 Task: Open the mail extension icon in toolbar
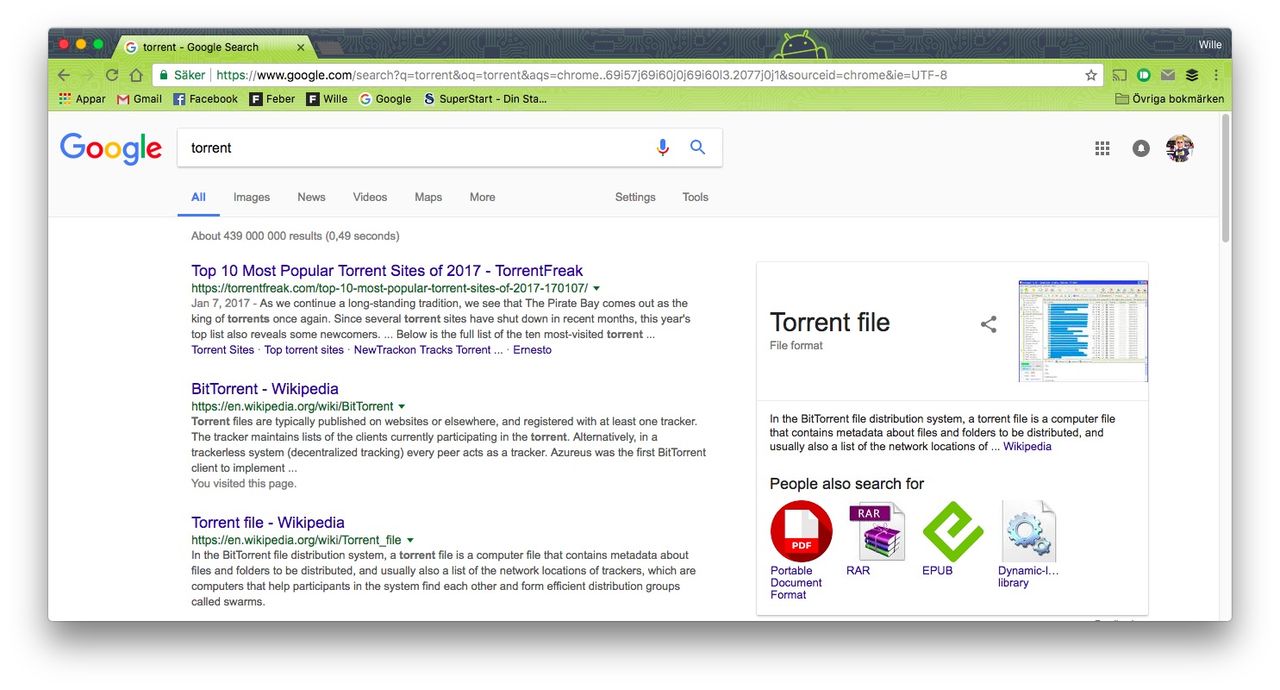point(1168,75)
